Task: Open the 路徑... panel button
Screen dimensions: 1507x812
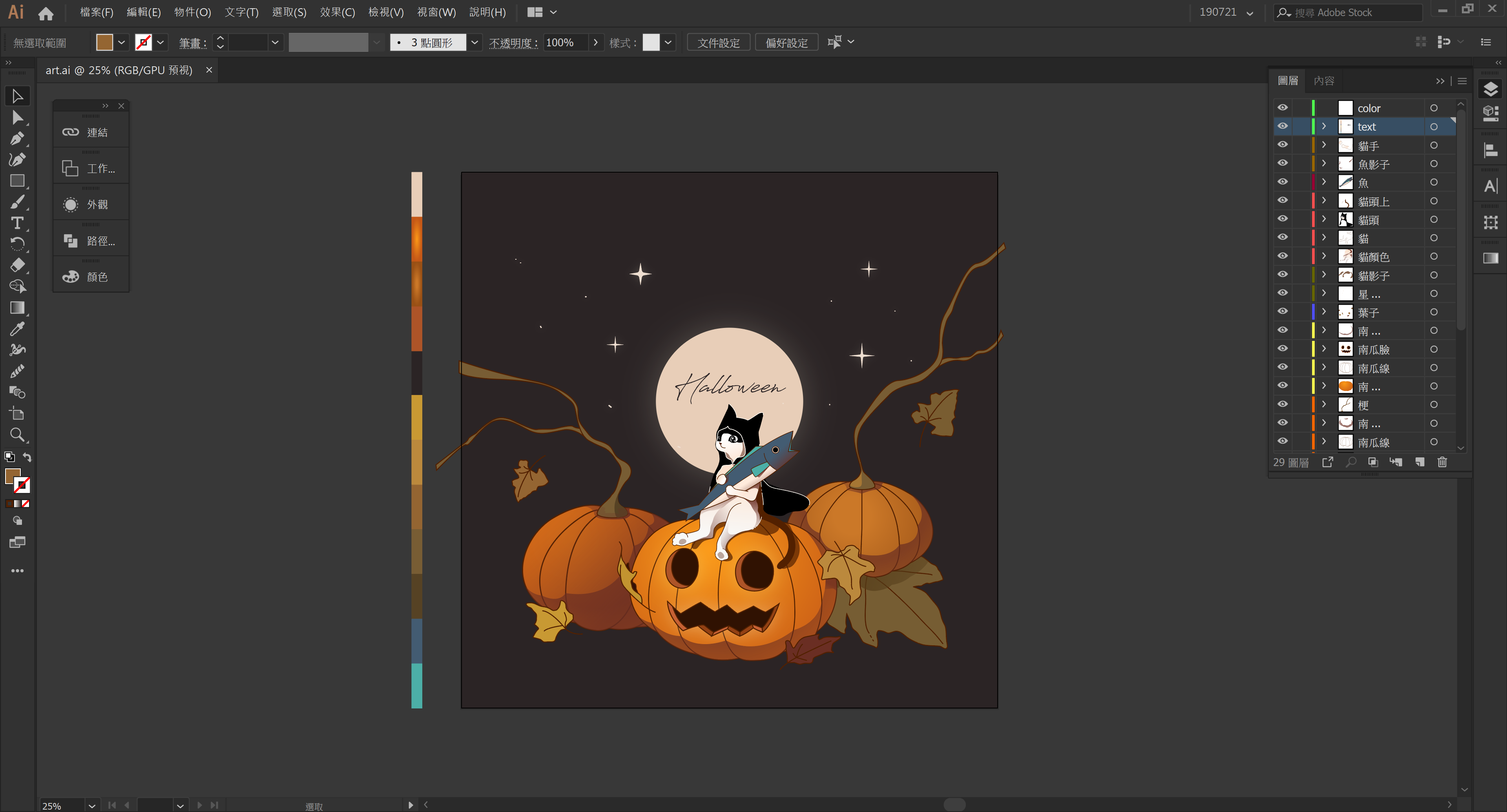Action: point(91,241)
